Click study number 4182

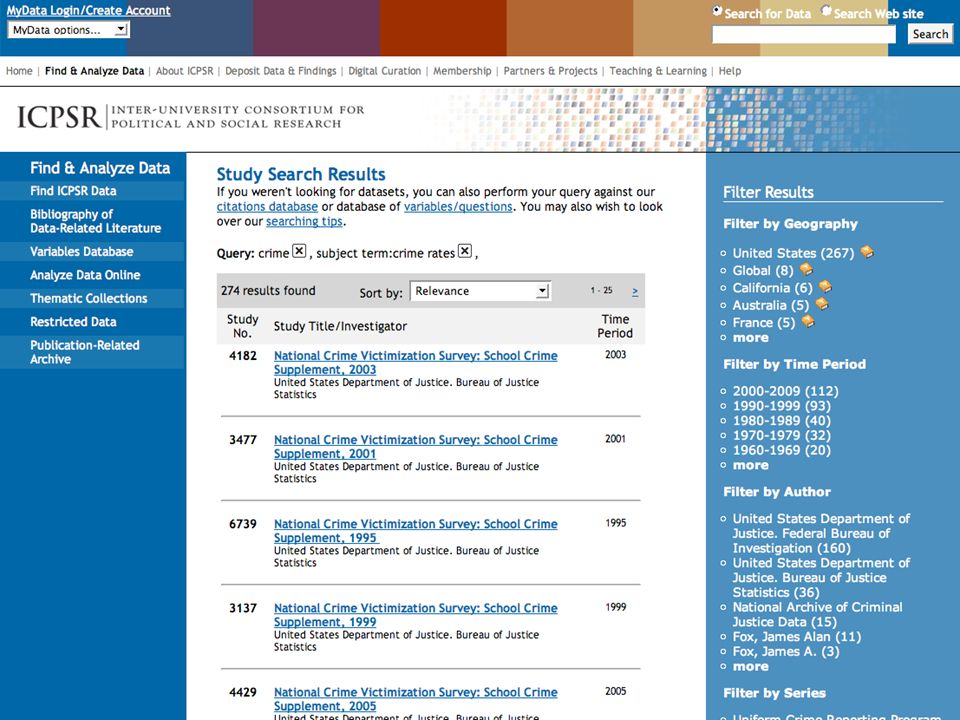click(243, 356)
